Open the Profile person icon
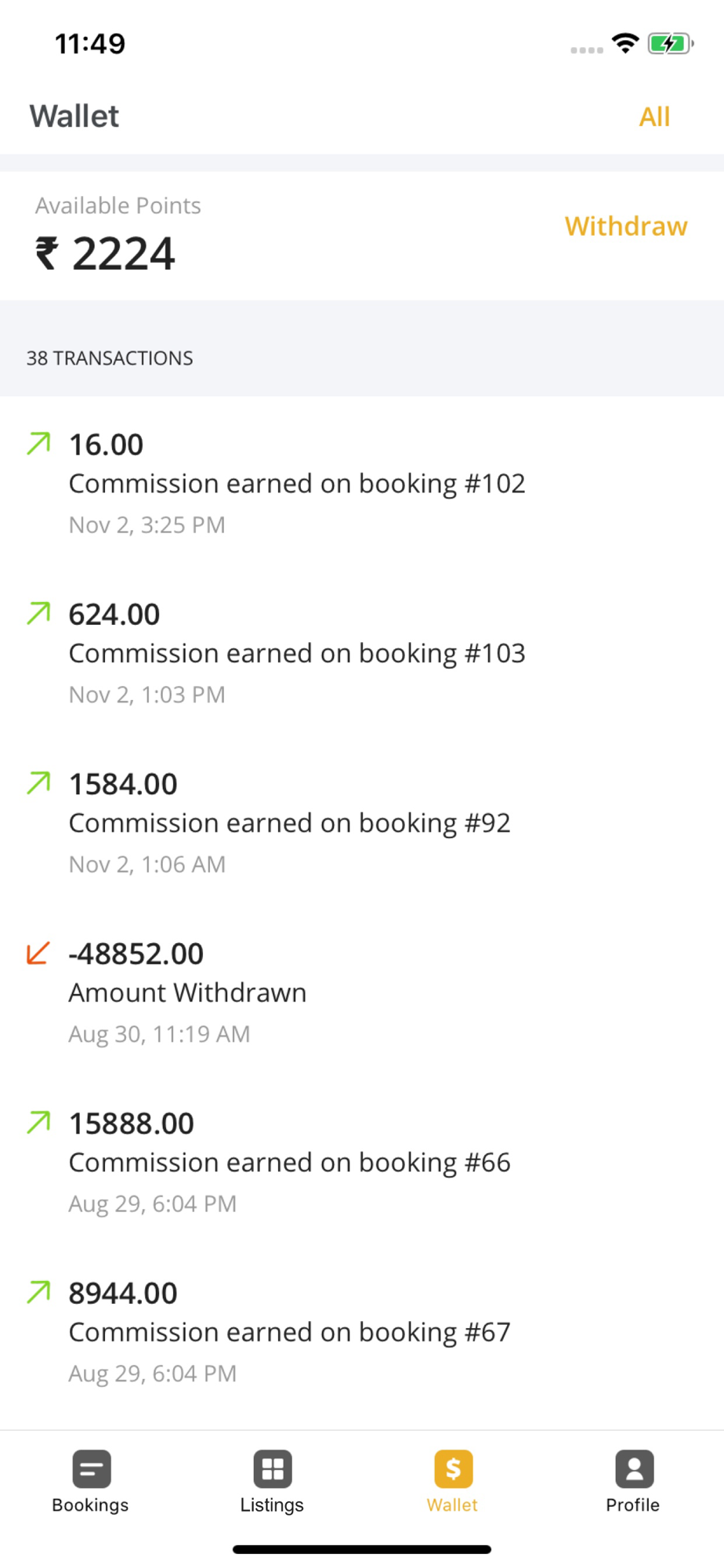This screenshot has height=1568, width=724. [x=633, y=1468]
